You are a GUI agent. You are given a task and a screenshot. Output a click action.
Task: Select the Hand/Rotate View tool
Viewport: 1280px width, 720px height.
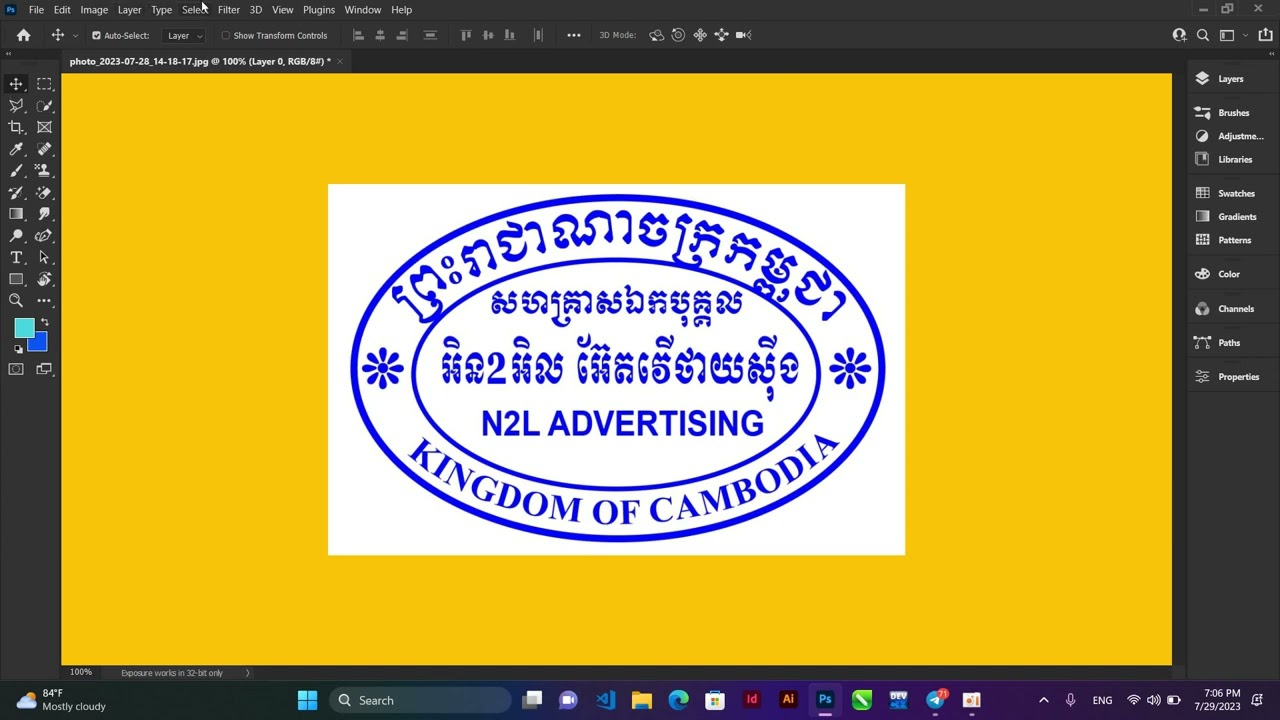[44, 279]
